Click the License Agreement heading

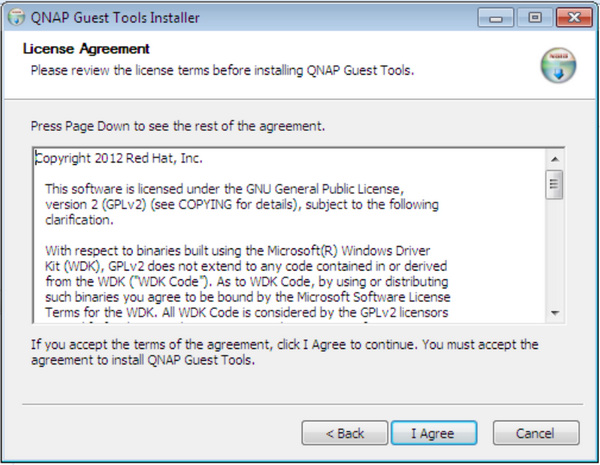(86, 49)
